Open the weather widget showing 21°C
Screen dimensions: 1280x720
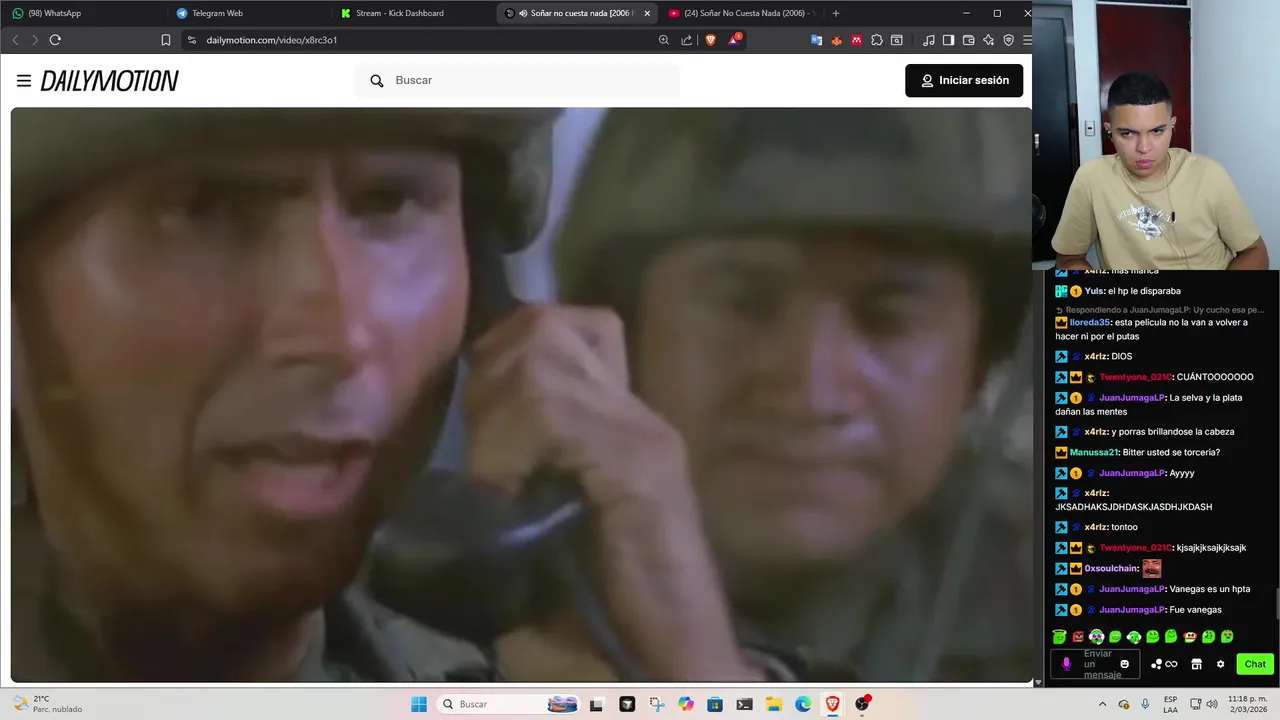[48, 704]
